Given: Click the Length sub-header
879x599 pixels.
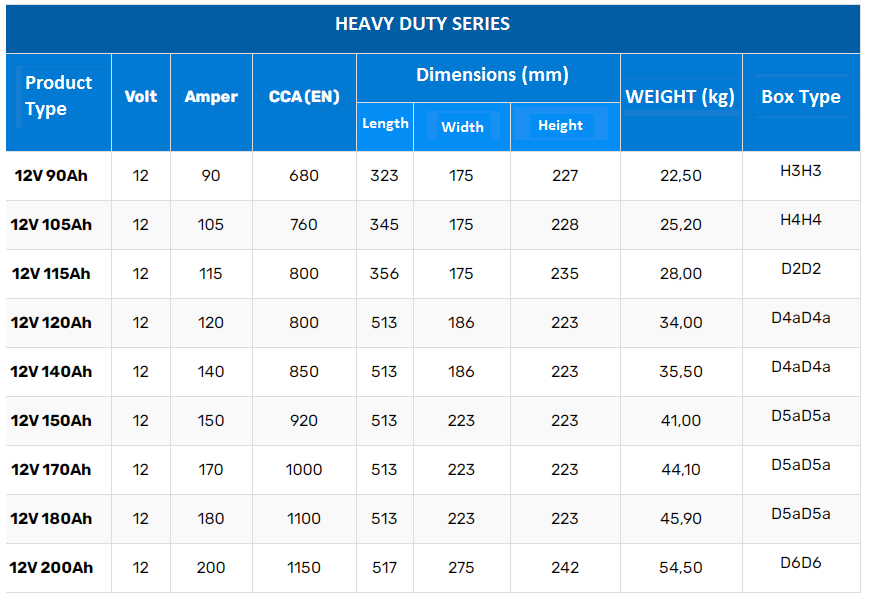Looking at the screenshot, I should pos(385,124).
